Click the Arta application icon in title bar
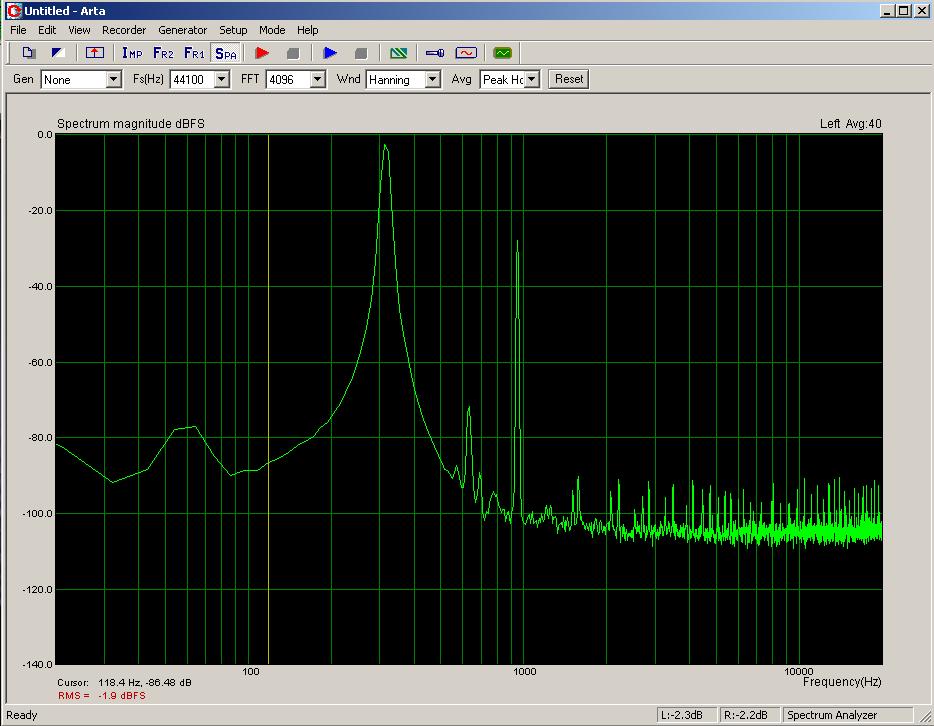The image size is (934, 726). [14, 11]
